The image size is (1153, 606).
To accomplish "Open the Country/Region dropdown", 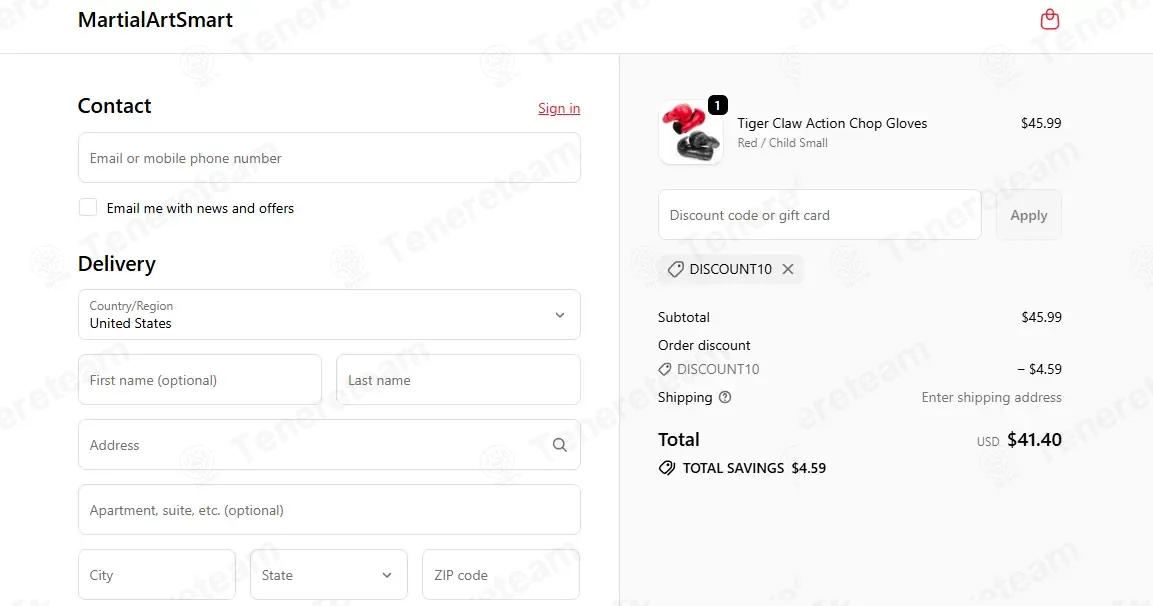I will tap(329, 315).
